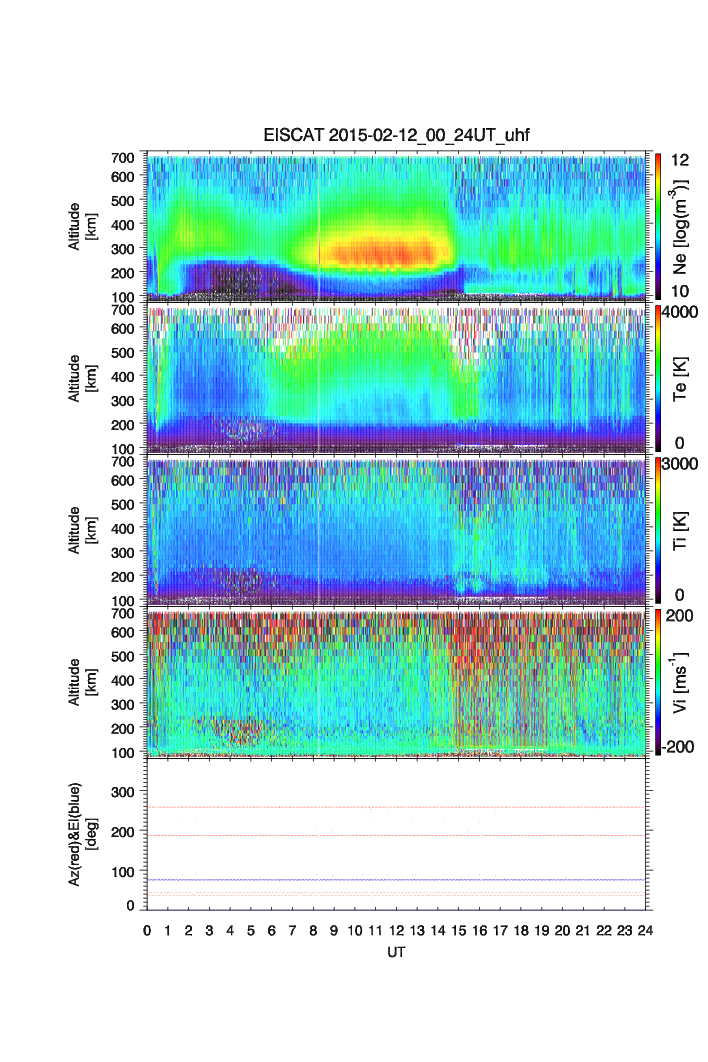Click the azimuth and elevation plot panel

coord(396,834)
